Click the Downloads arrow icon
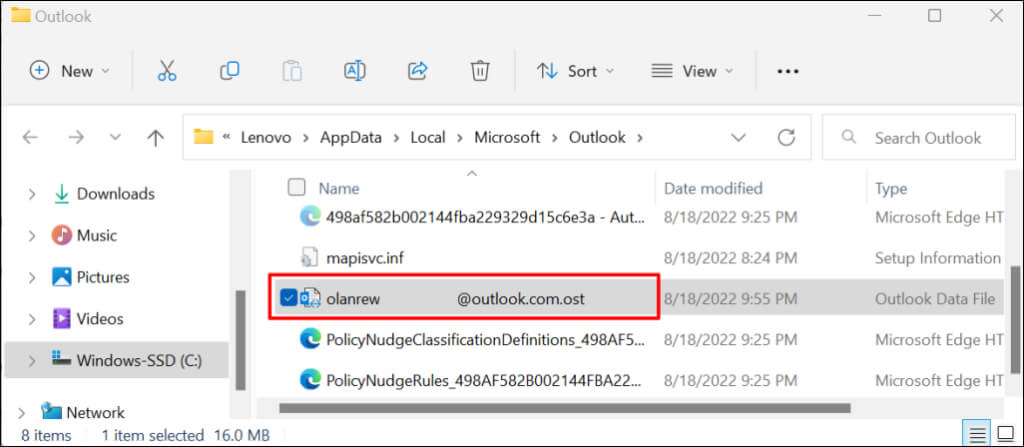 point(61,193)
